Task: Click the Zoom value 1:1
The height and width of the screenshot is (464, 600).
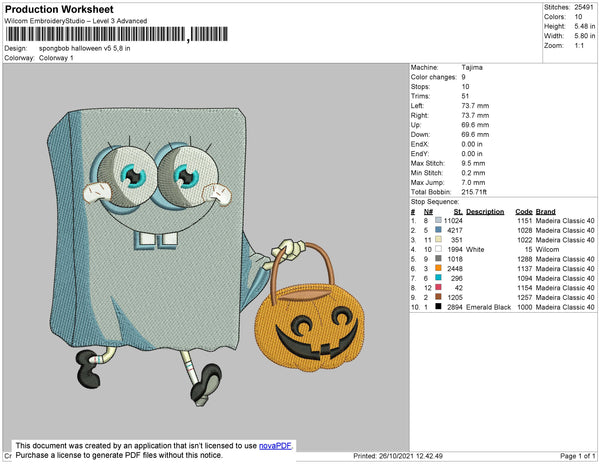Action: [x=579, y=46]
